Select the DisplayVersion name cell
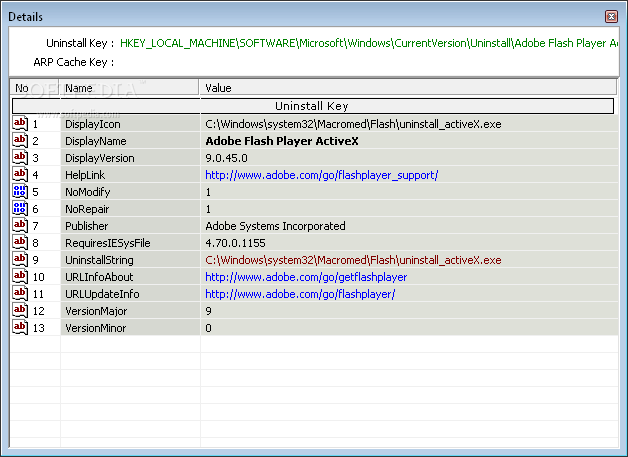 tap(130, 158)
